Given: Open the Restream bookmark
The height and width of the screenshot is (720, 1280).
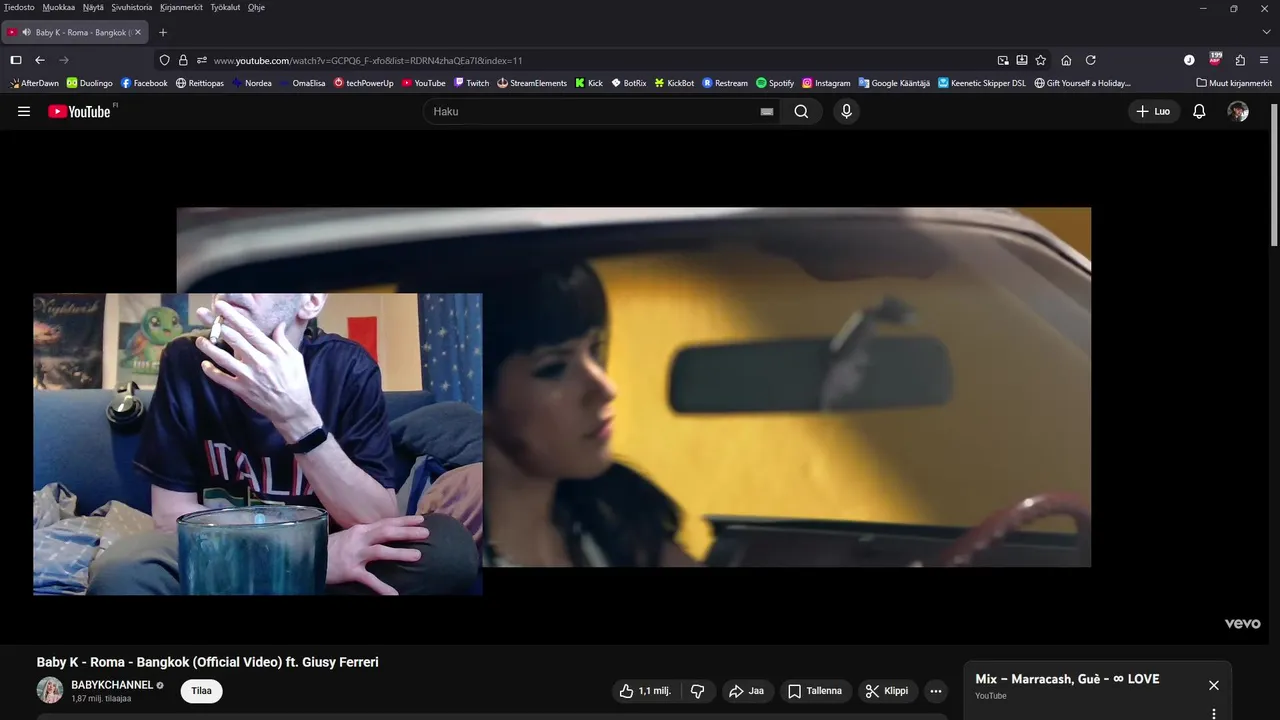Looking at the screenshot, I should tap(725, 83).
